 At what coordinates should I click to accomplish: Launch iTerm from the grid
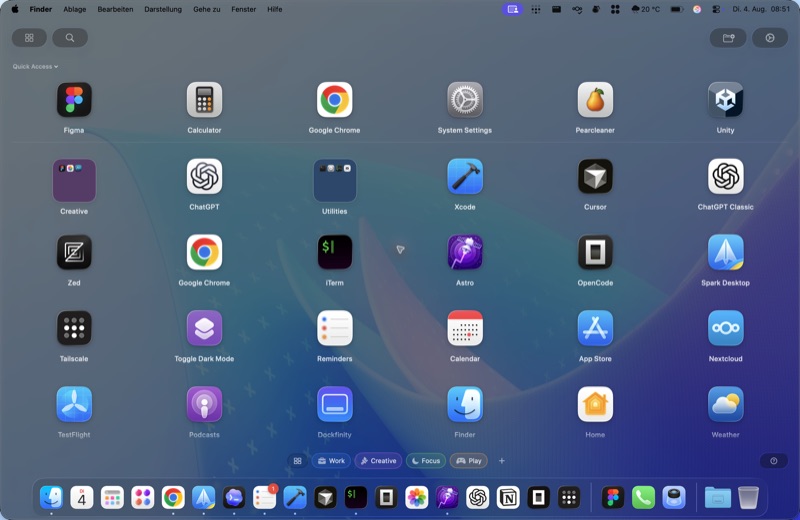(x=335, y=252)
